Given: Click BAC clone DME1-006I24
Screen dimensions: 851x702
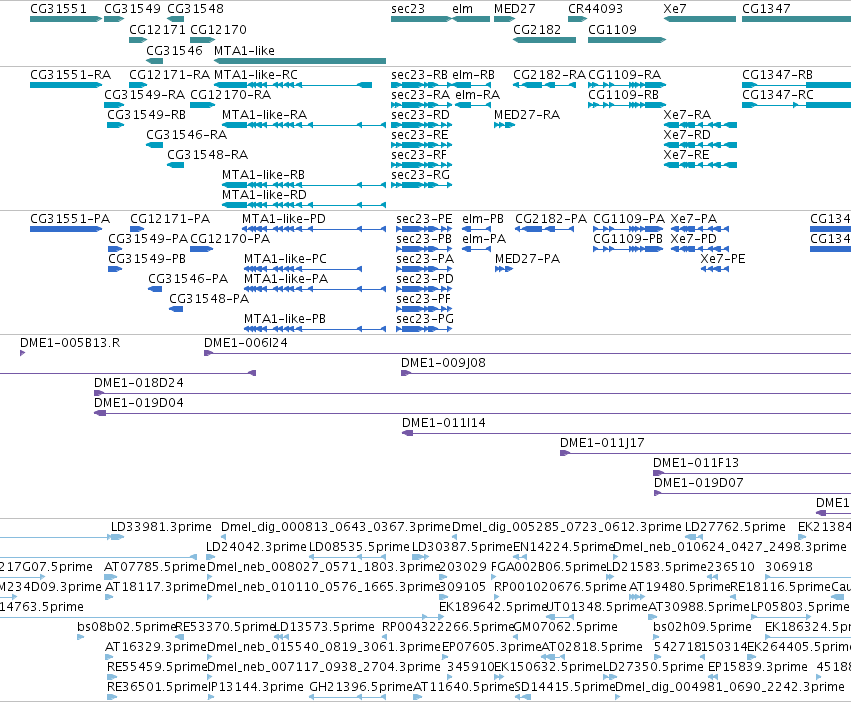Looking at the screenshot, I should pos(528,353).
